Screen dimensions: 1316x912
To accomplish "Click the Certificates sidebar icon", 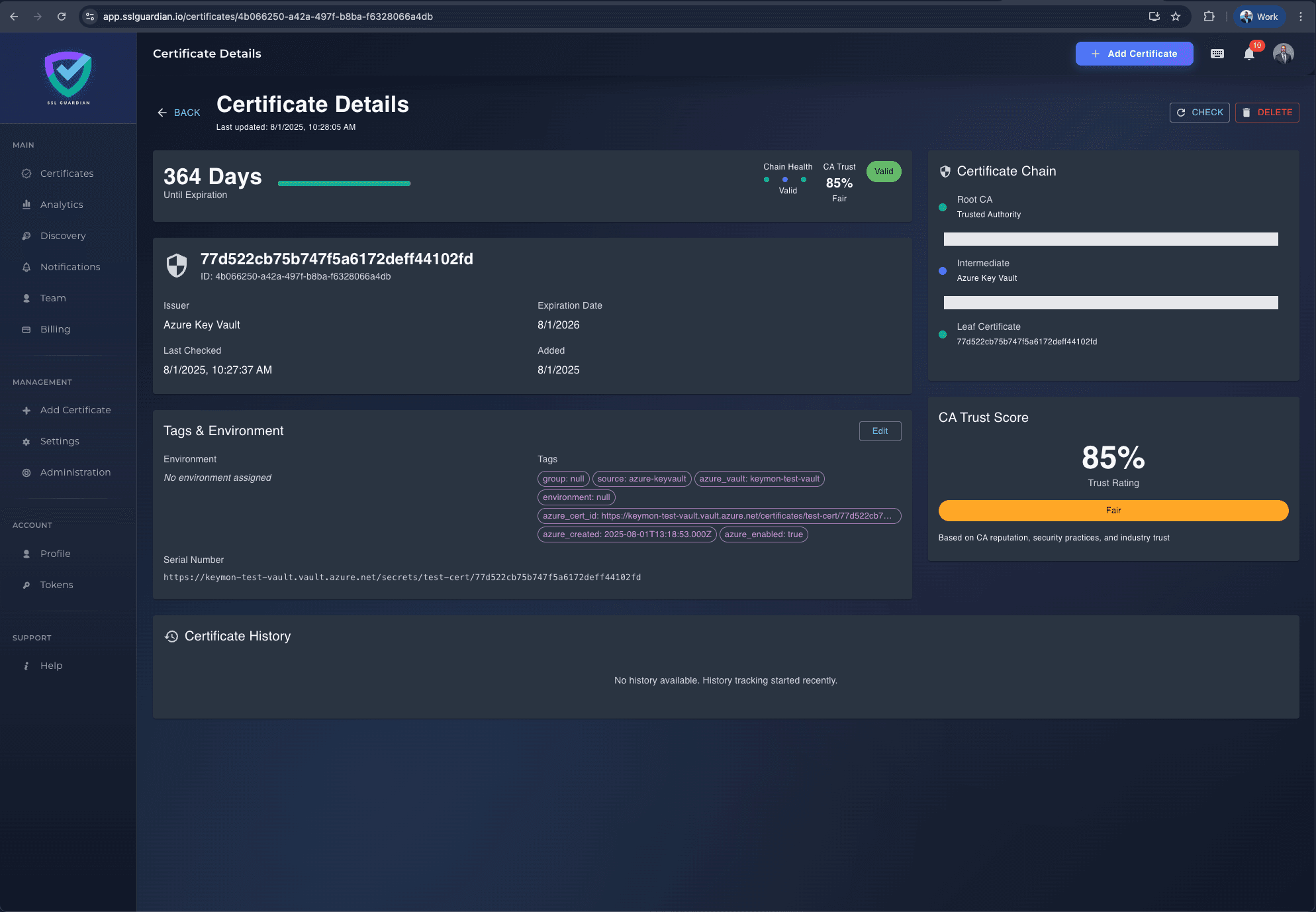I will pos(26,174).
